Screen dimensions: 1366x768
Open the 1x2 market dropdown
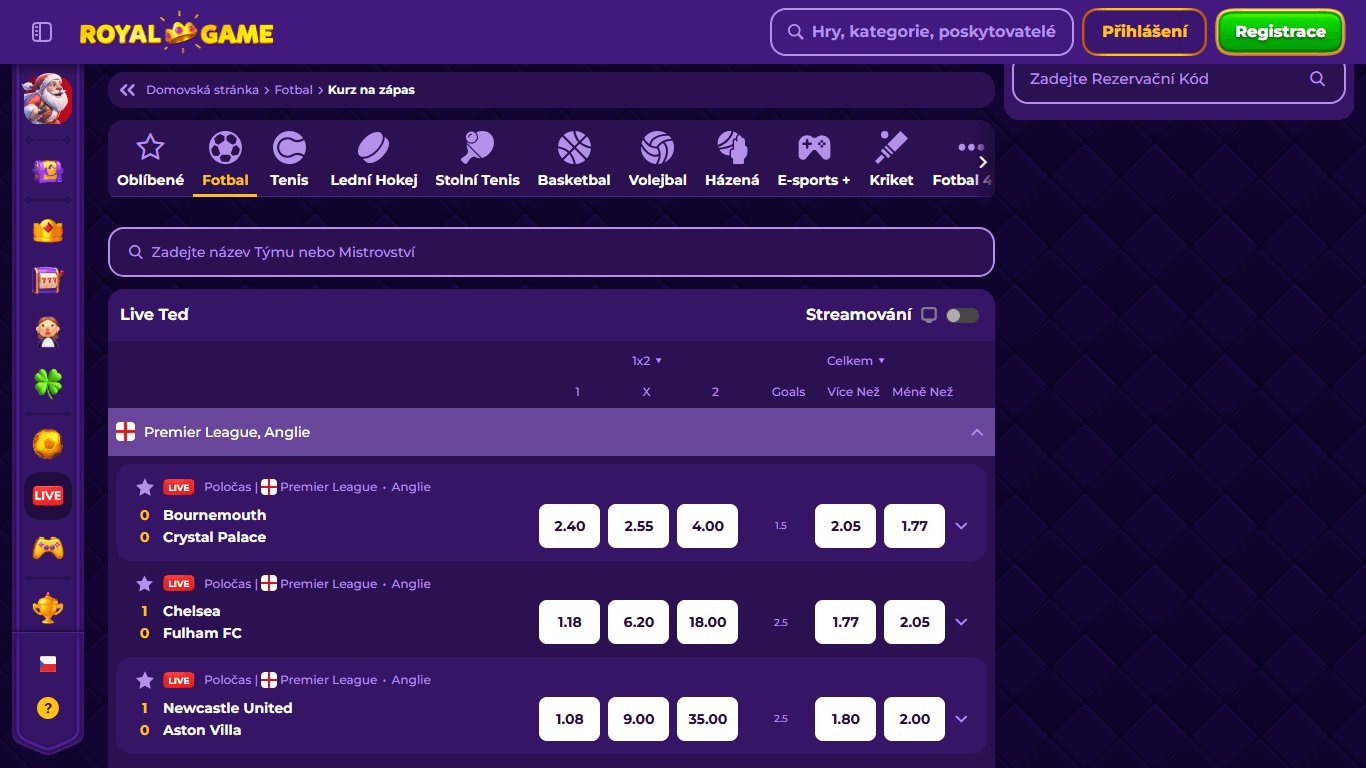[x=647, y=361]
